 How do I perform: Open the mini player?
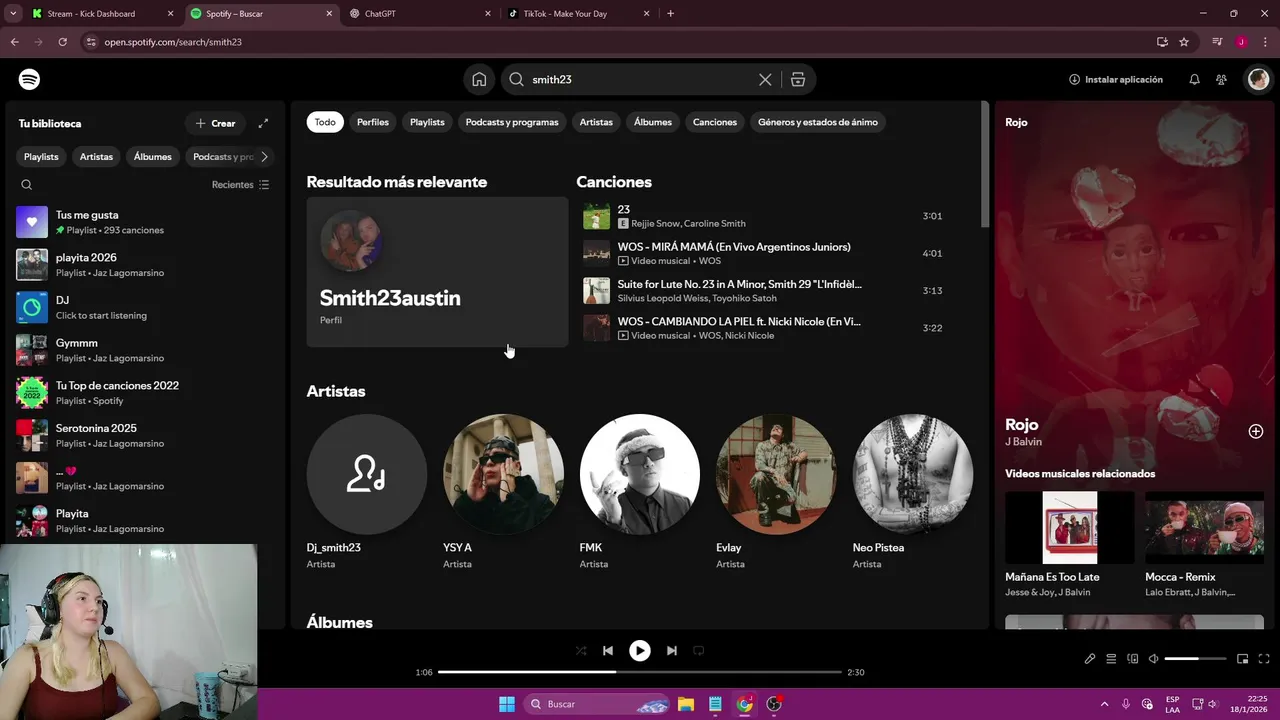[1243, 659]
